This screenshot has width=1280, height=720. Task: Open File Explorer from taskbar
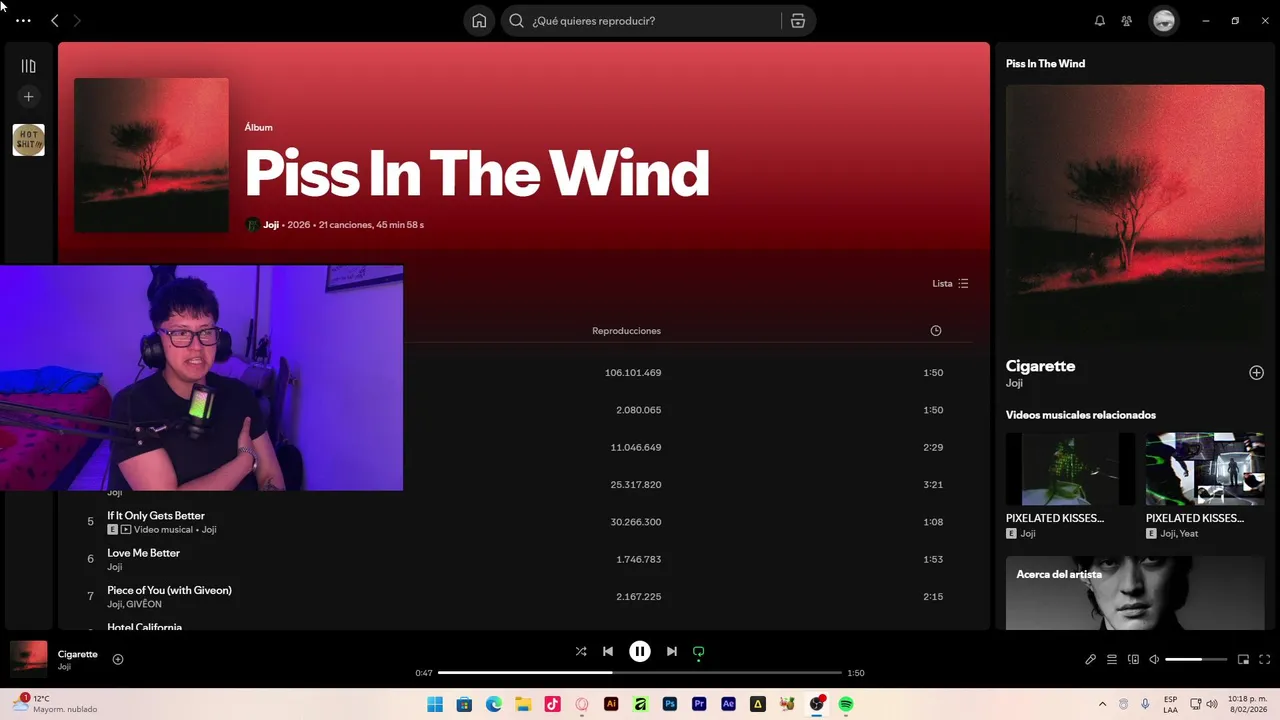click(523, 704)
